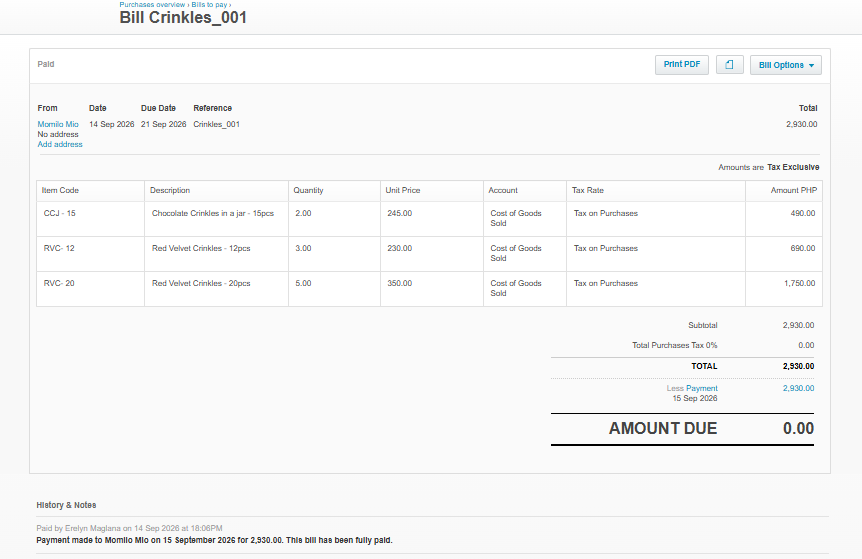Viewport: 862px width, 559px height.
Task: Click the Item Code column header
Action: [91, 190]
